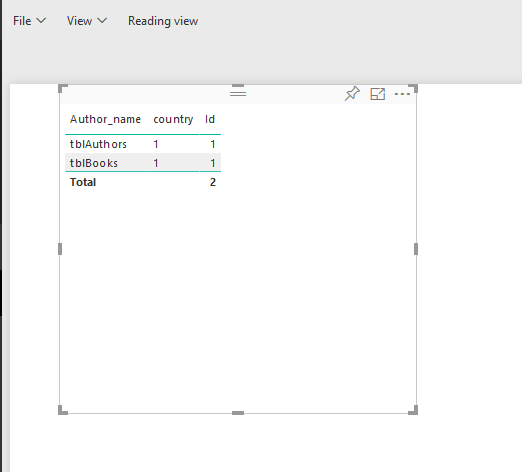Click the right edge middle handle

[x=416, y=249]
